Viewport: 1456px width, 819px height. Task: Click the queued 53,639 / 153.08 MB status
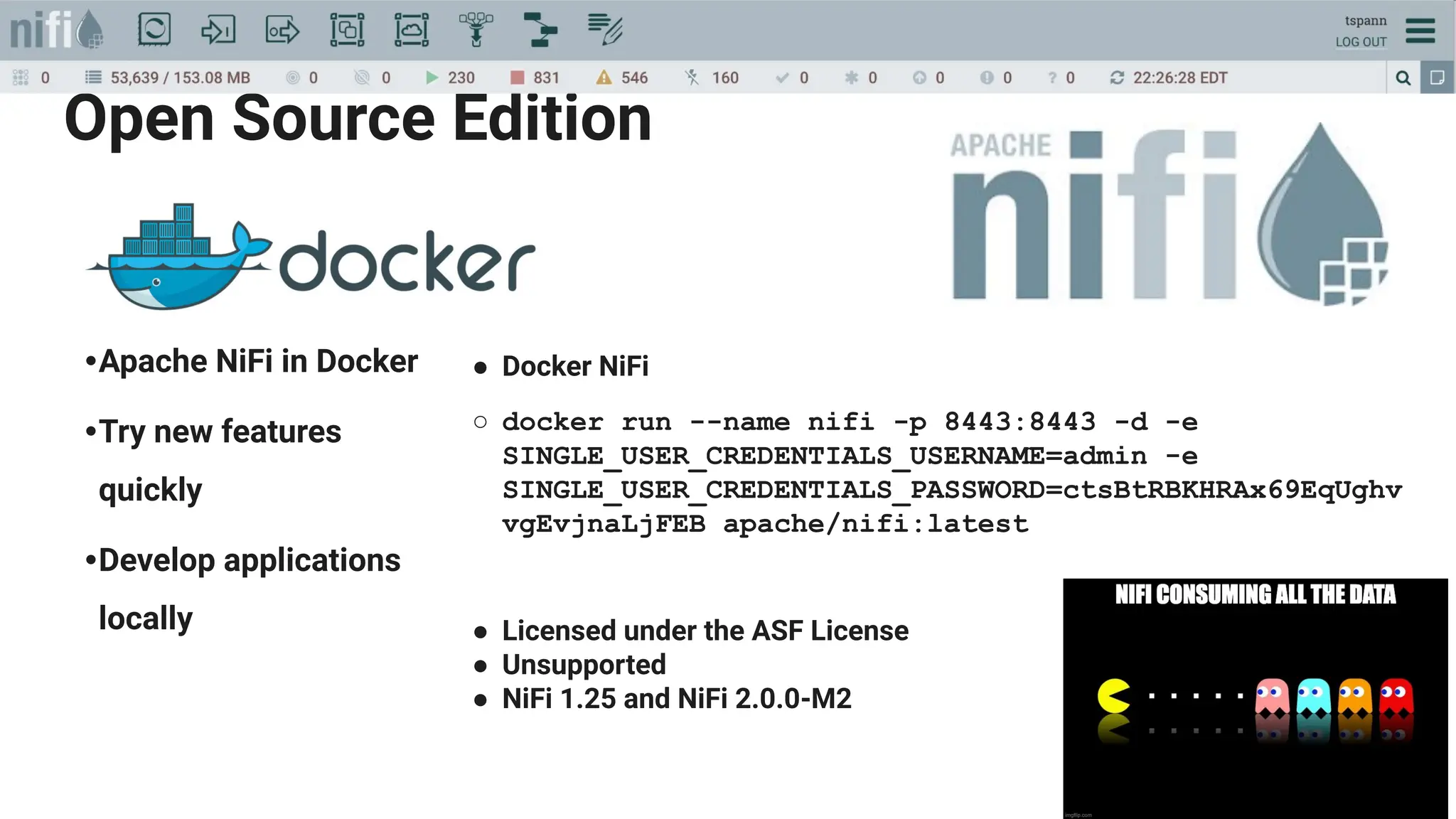click(x=181, y=77)
